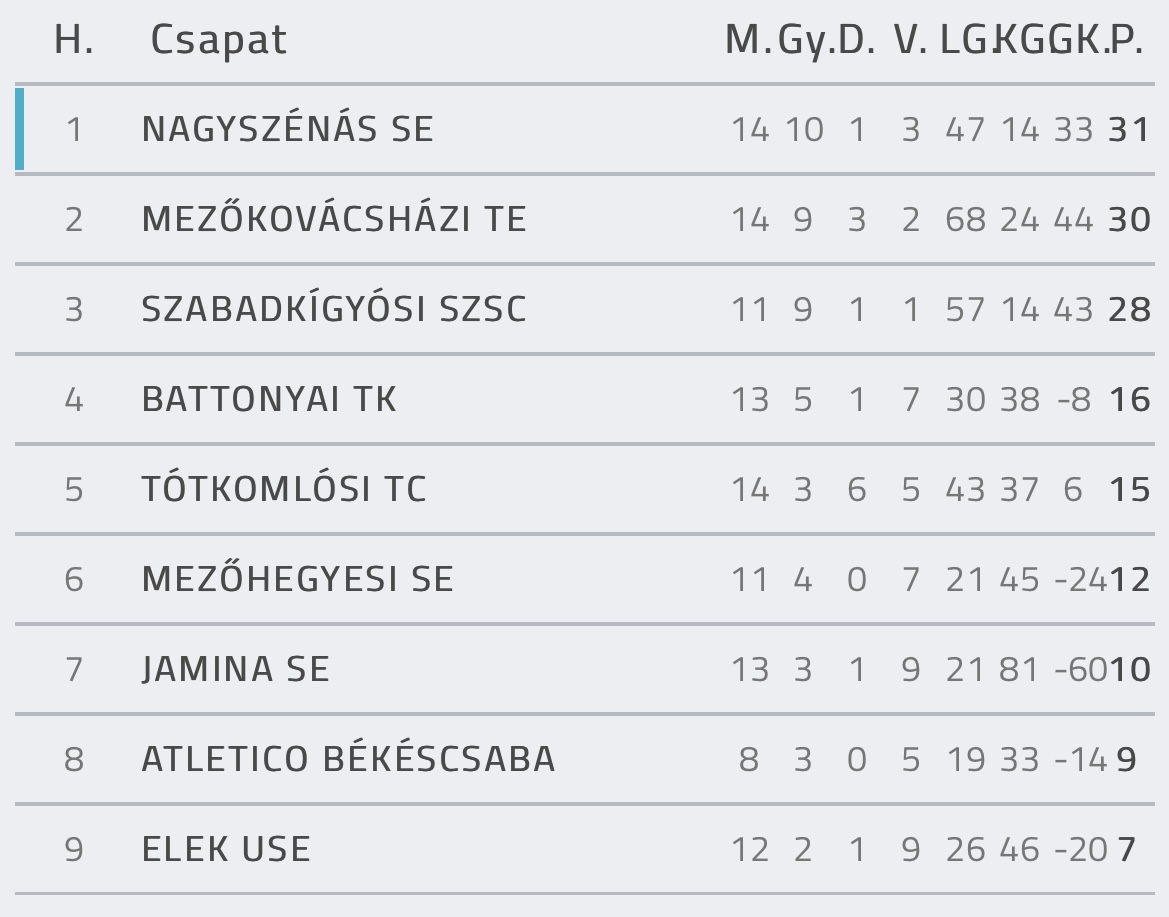Screen dimensions: 1169x917
Task: Select MEZŐKOVÁCSHÁZI TE team name
Action: pyautogui.click(x=334, y=218)
